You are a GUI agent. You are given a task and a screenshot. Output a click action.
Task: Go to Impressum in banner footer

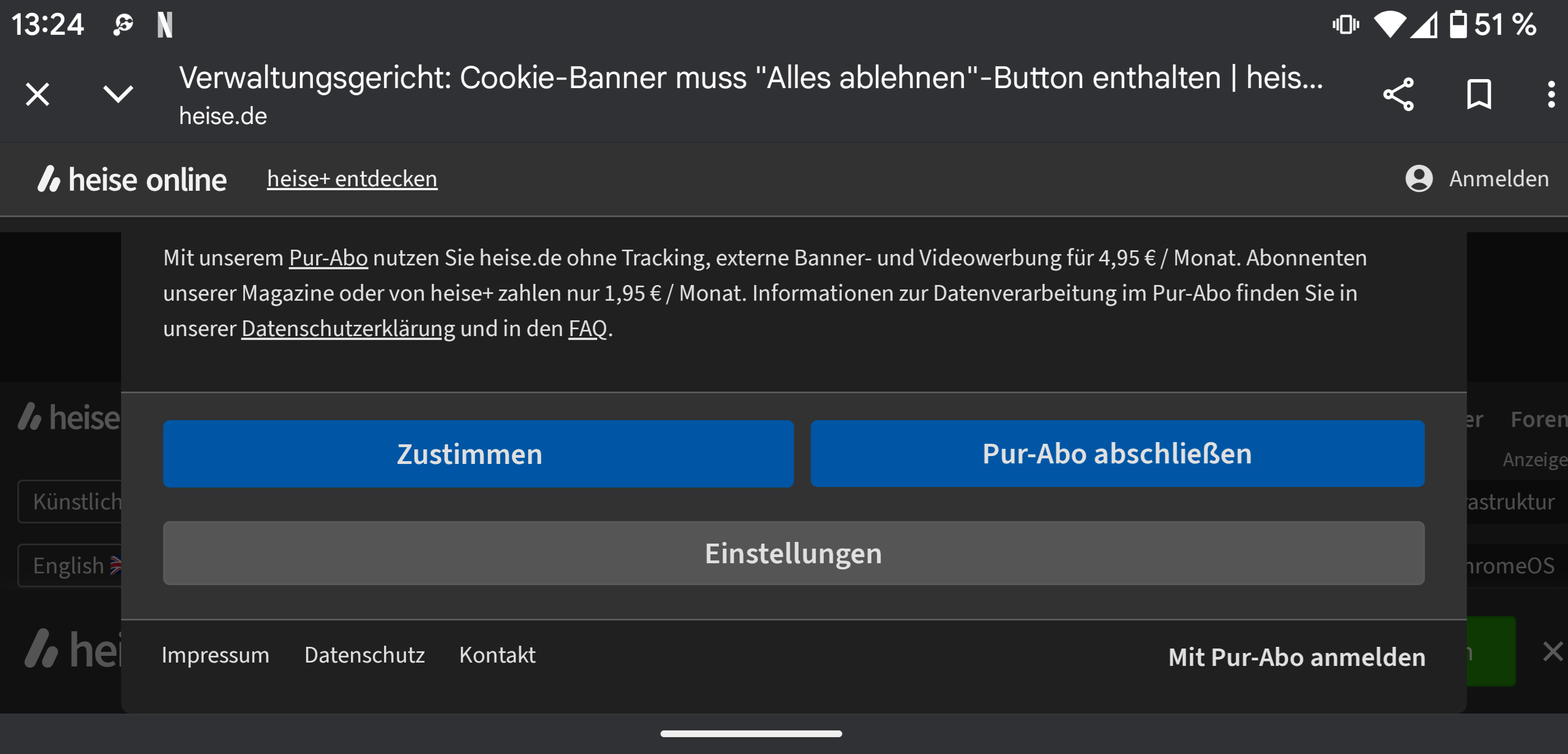(x=215, y=655)
